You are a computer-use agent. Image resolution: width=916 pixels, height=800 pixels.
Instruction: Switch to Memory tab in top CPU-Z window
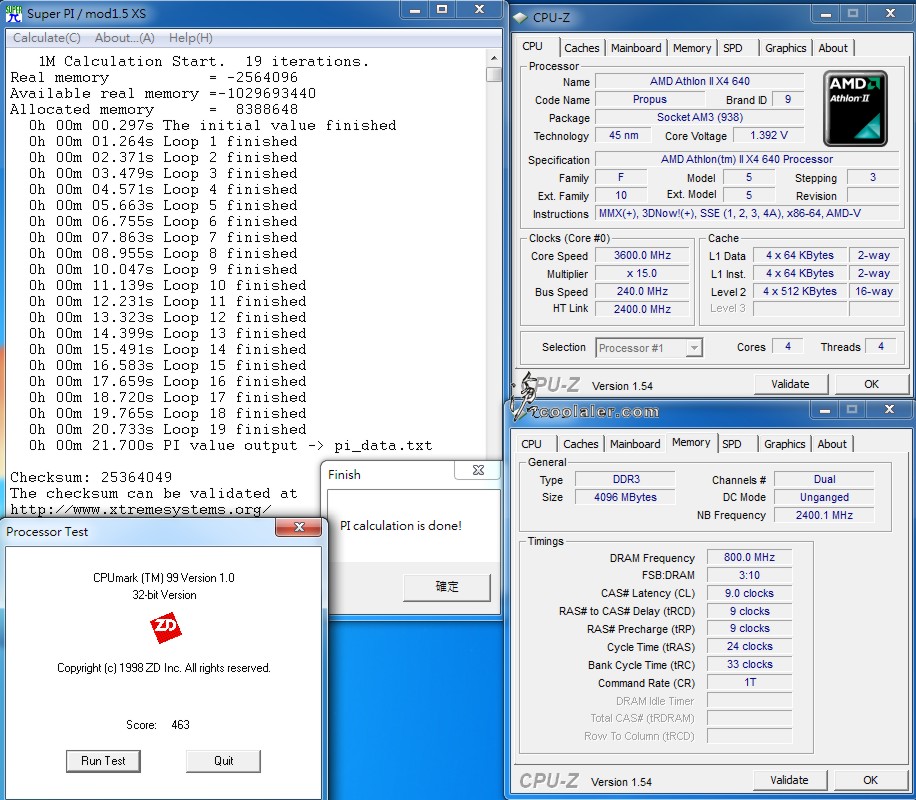pyautogui.click(x=692, y=48)
